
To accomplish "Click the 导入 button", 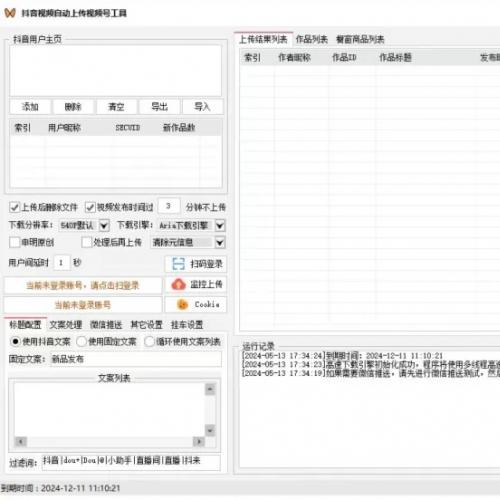I will point(203,107).
